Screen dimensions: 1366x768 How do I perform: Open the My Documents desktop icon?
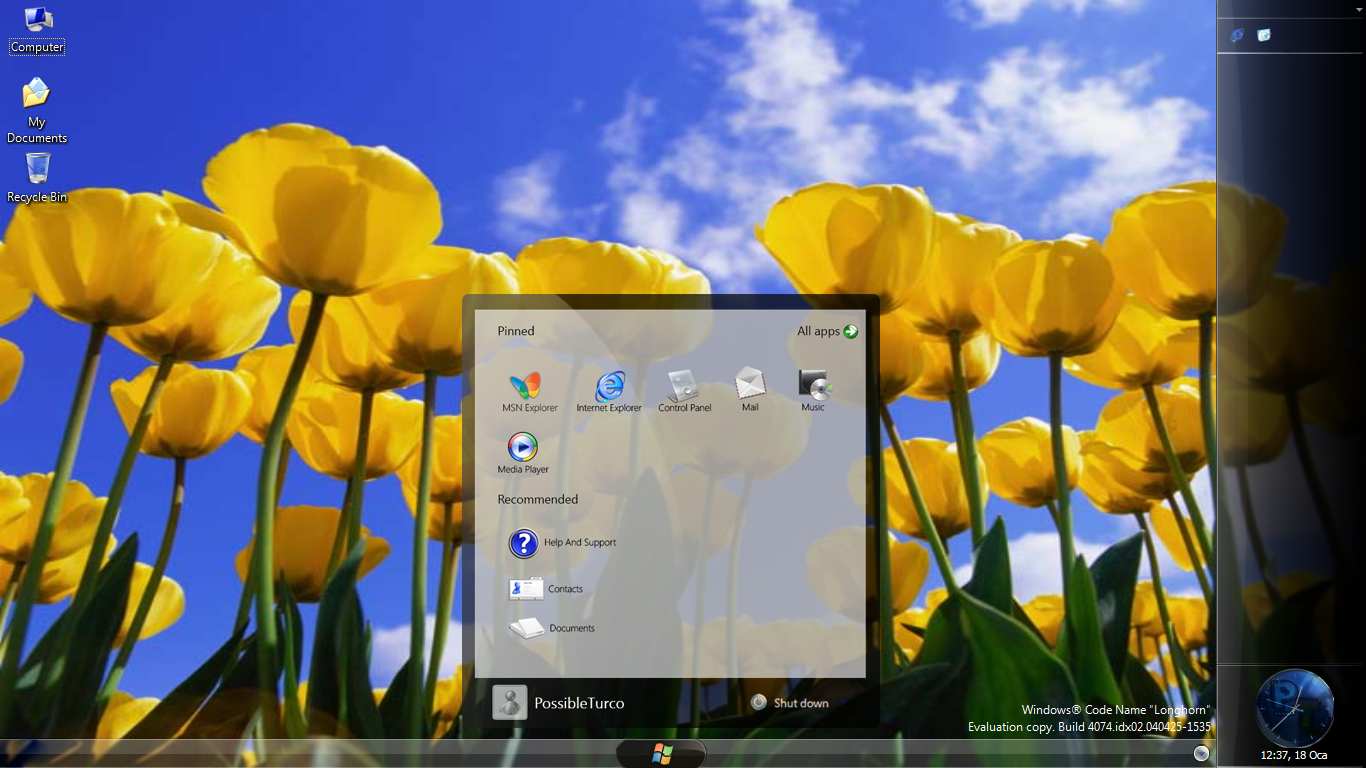(x=37, y=110)
